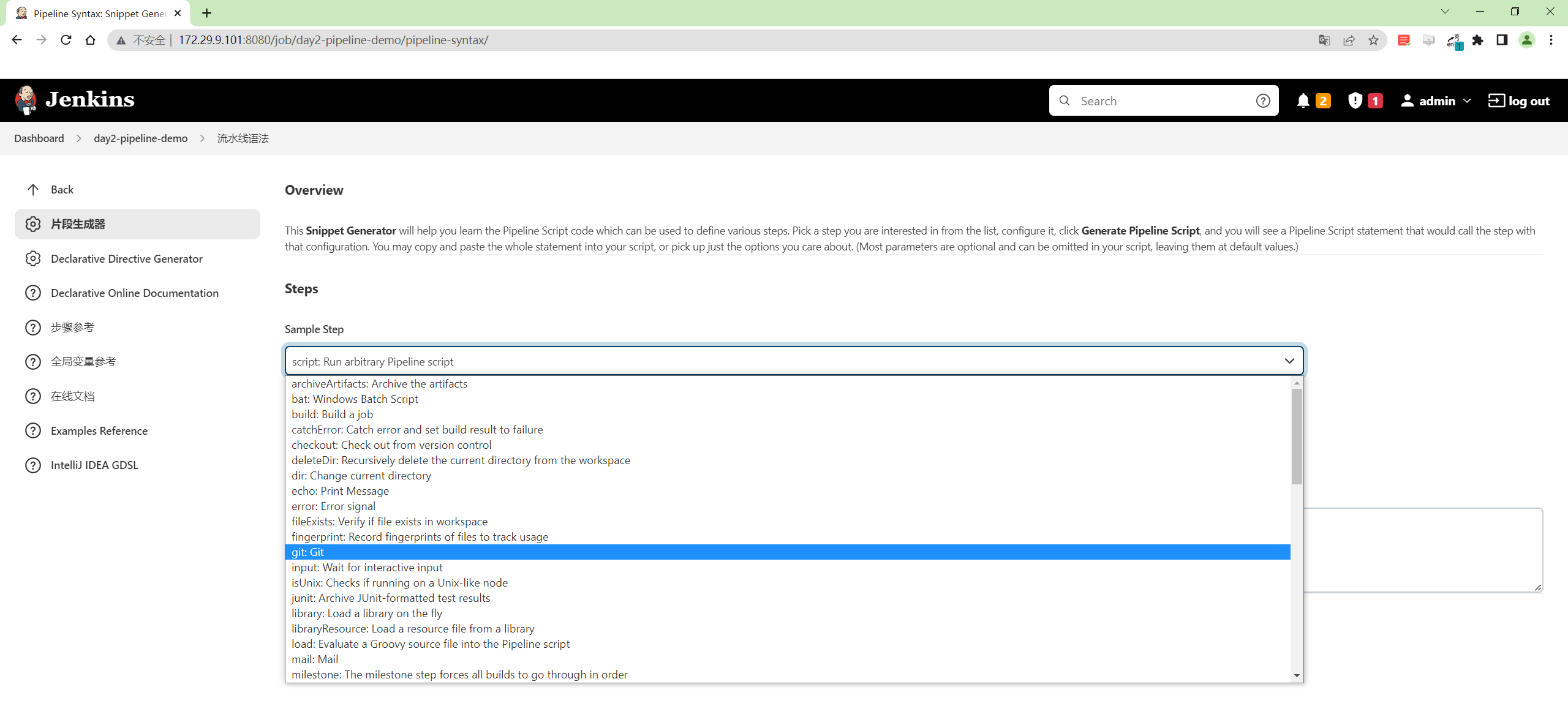Click the red extension icon in toolbar
Image resolution: width=1568 pixels, height=717 pixels.
pos(1404,40)
